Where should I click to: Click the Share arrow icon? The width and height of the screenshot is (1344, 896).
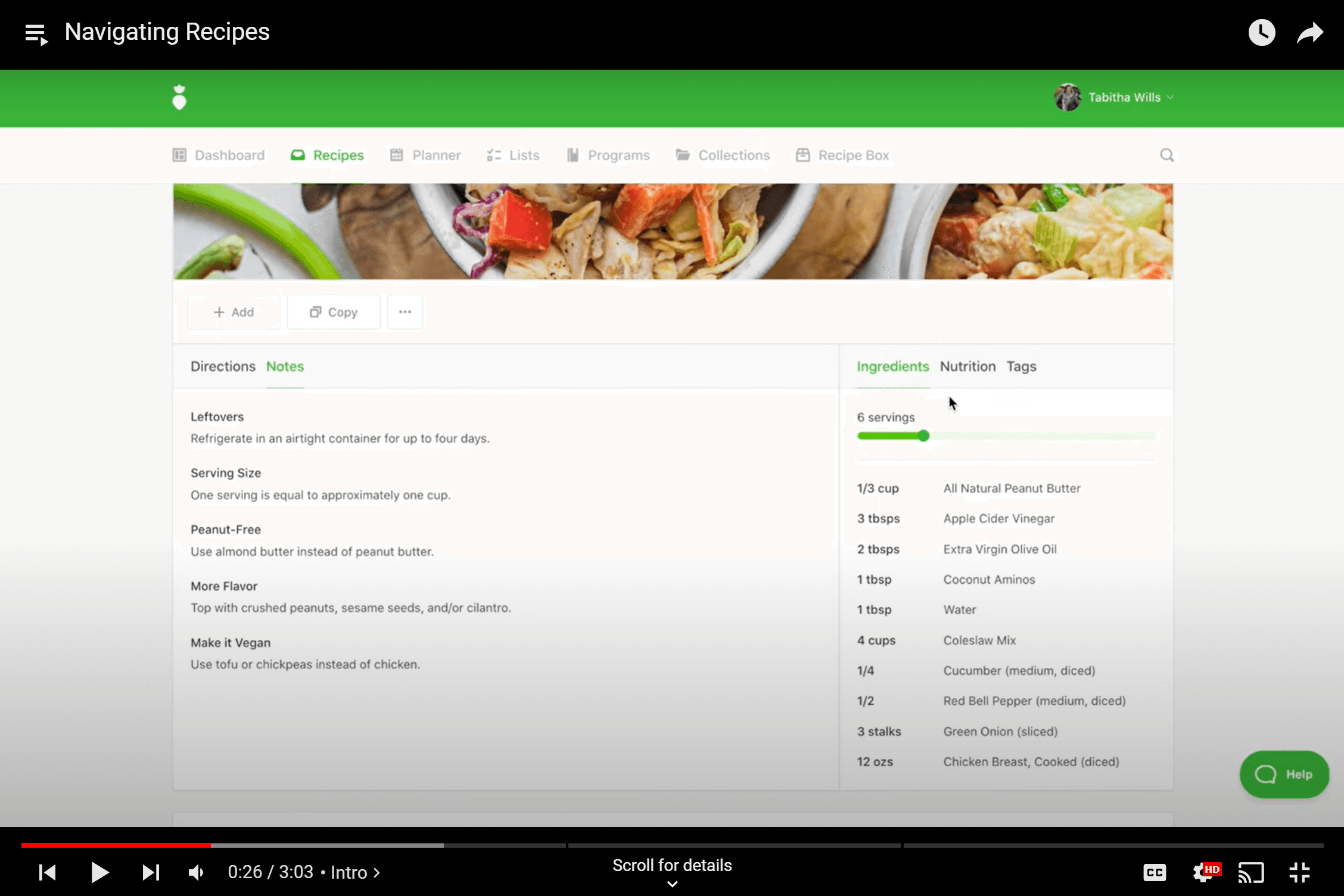point(1309,33)
